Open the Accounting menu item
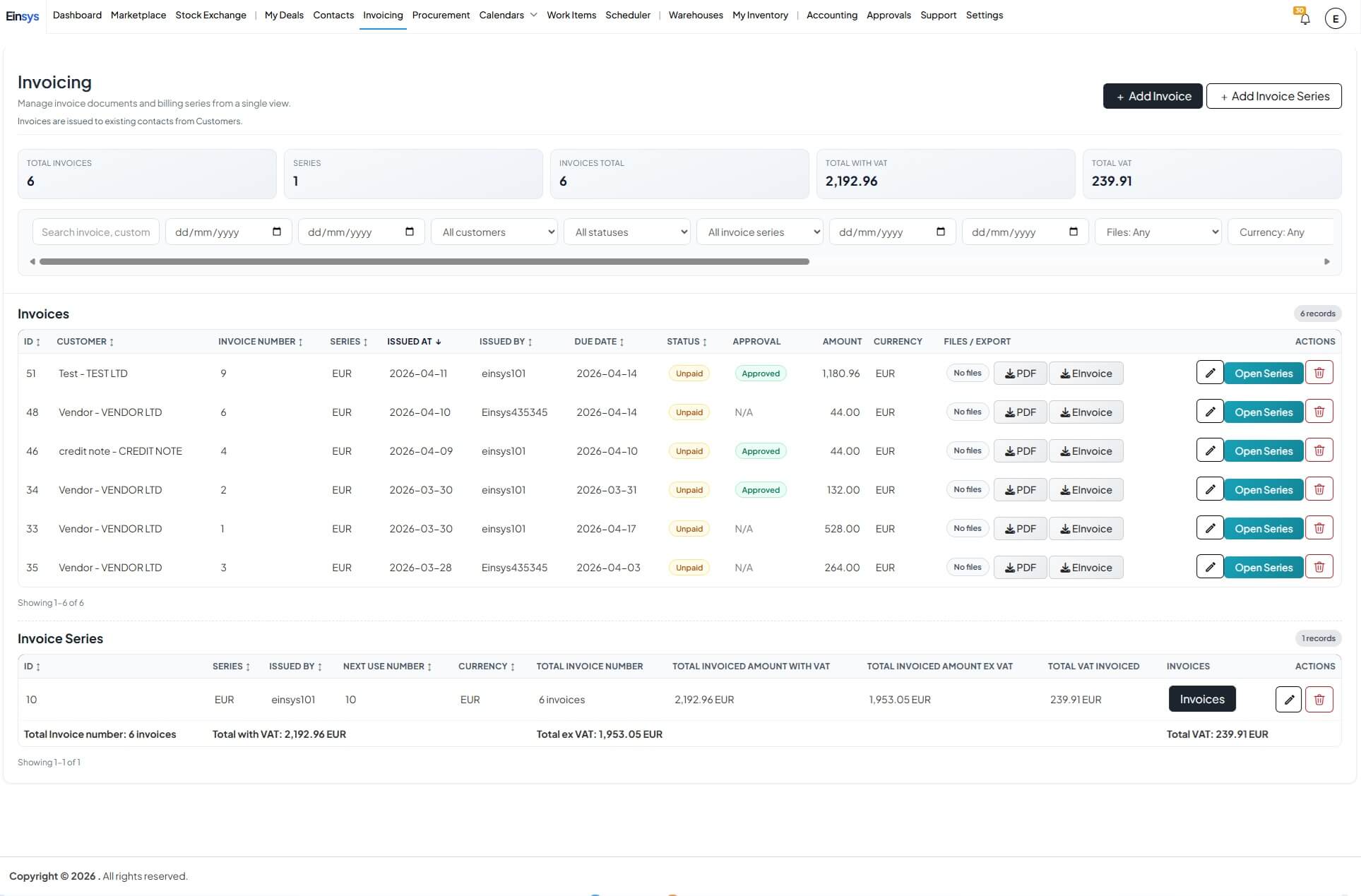 pyautogui.click(x=831, y=15)
